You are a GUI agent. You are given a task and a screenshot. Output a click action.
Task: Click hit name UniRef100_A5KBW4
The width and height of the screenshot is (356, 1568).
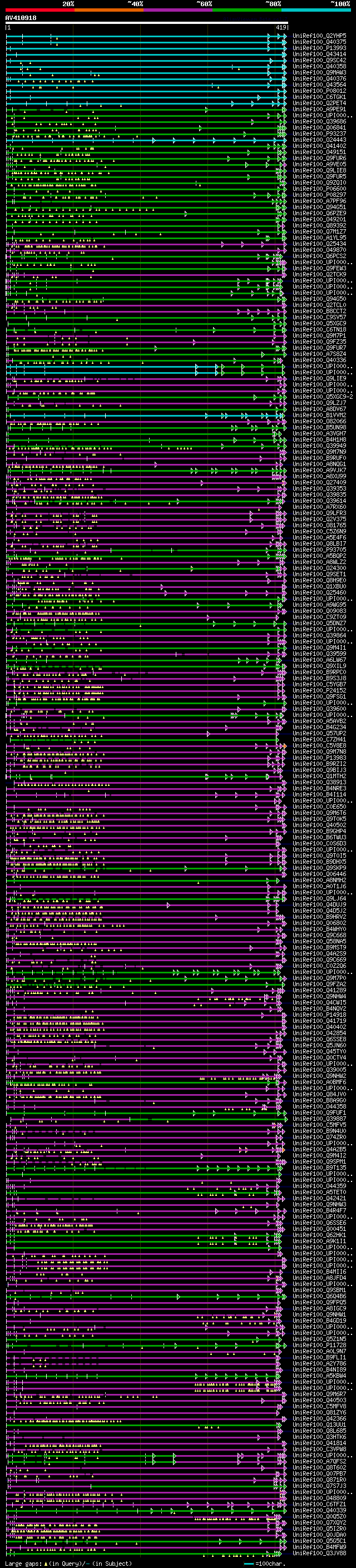319,1375
